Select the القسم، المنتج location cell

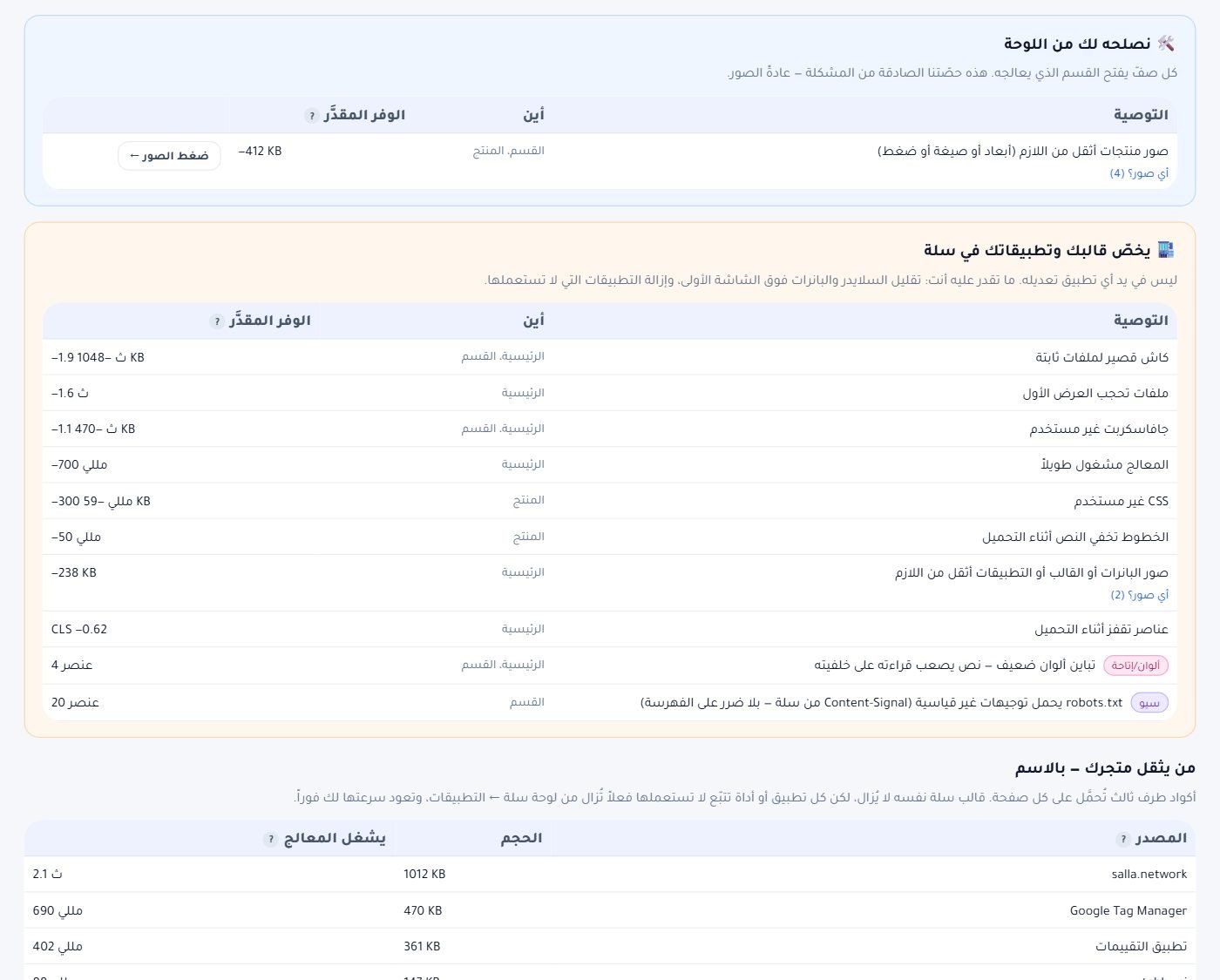(509, 151)
